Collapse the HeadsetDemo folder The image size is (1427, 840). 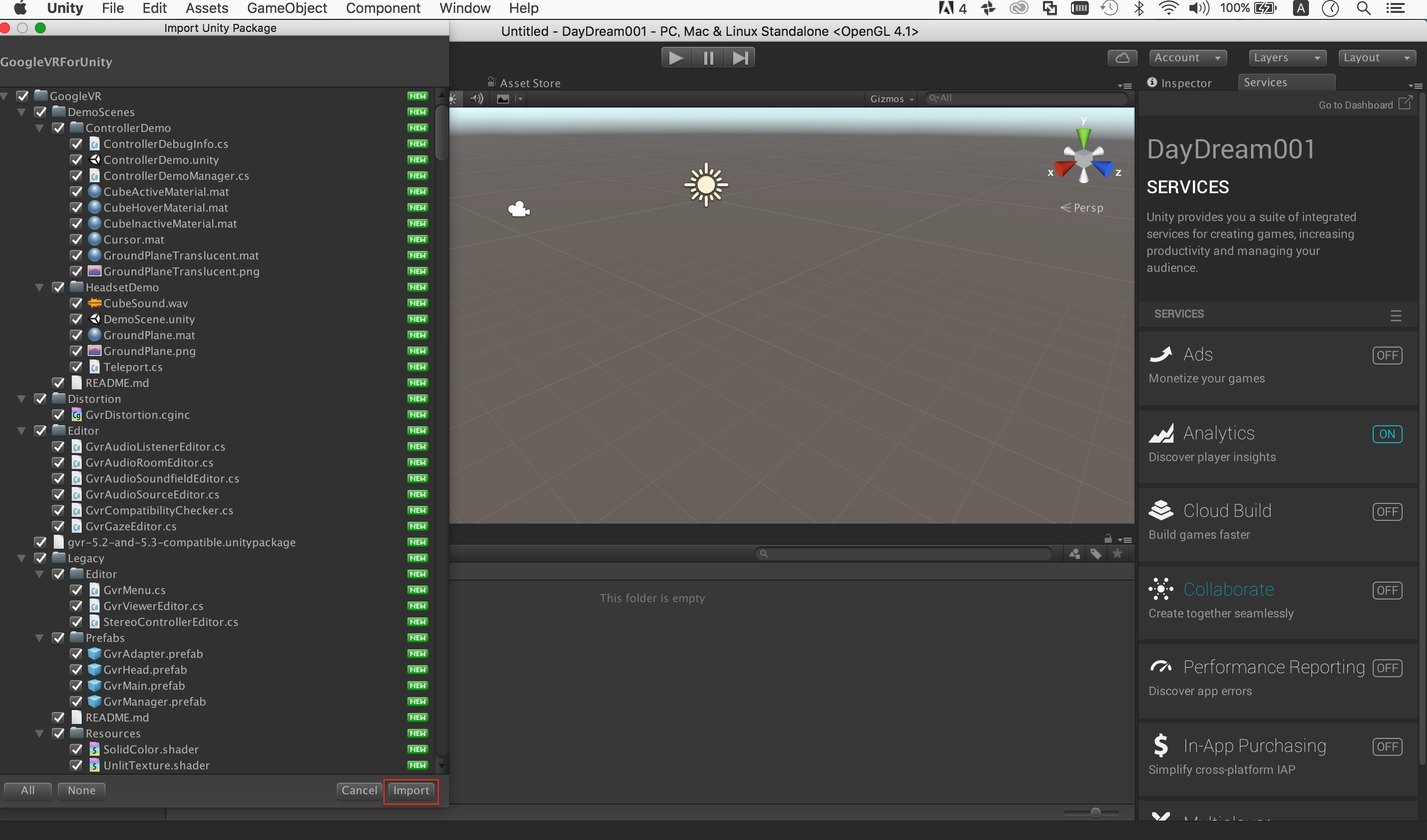click(40, 287)
